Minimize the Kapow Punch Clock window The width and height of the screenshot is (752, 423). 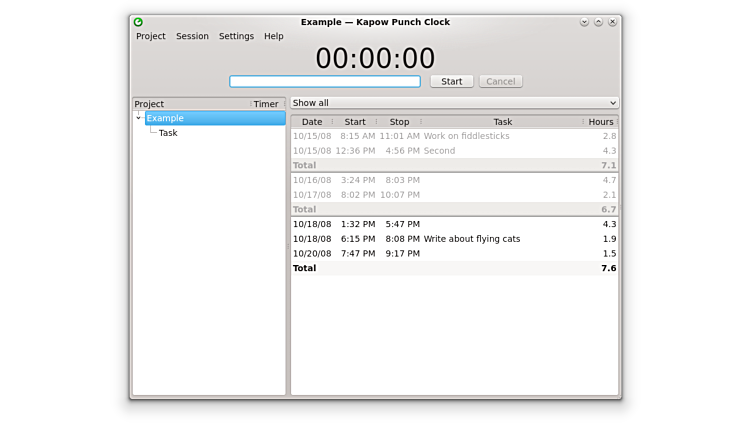(584, 22)
